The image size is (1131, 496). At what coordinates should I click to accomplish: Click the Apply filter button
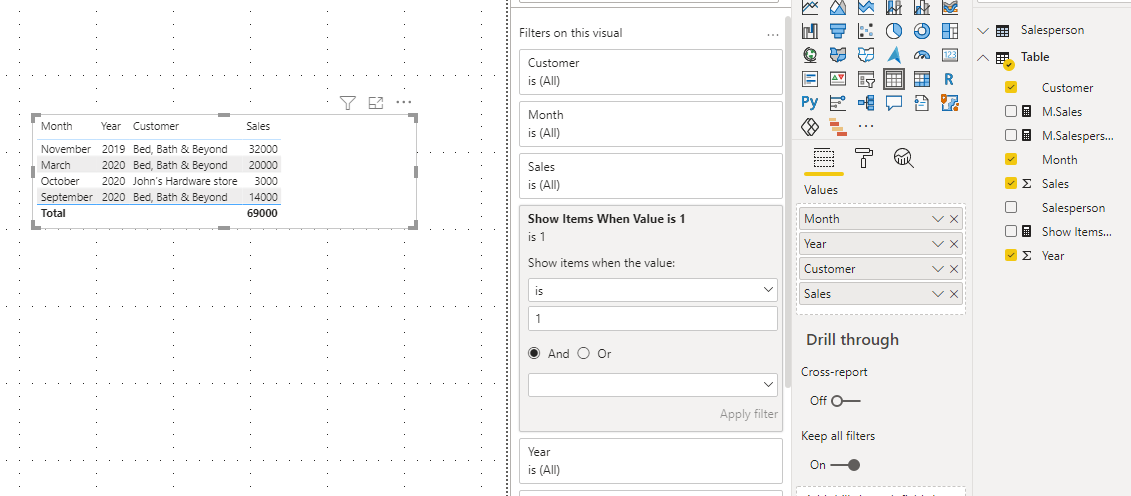tap(749, 414)
